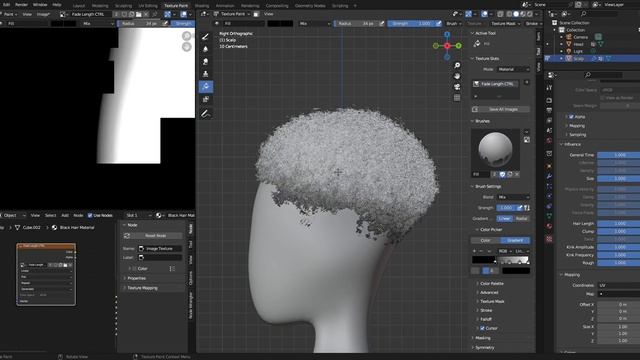The width and height of the screenshot is (640, 360).
Task: Click the brush sphere preview thumbnail
Action: pos(495,149)
